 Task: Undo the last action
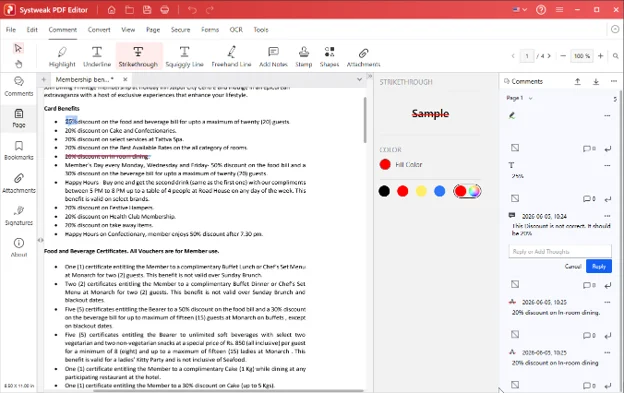point(192,10)
